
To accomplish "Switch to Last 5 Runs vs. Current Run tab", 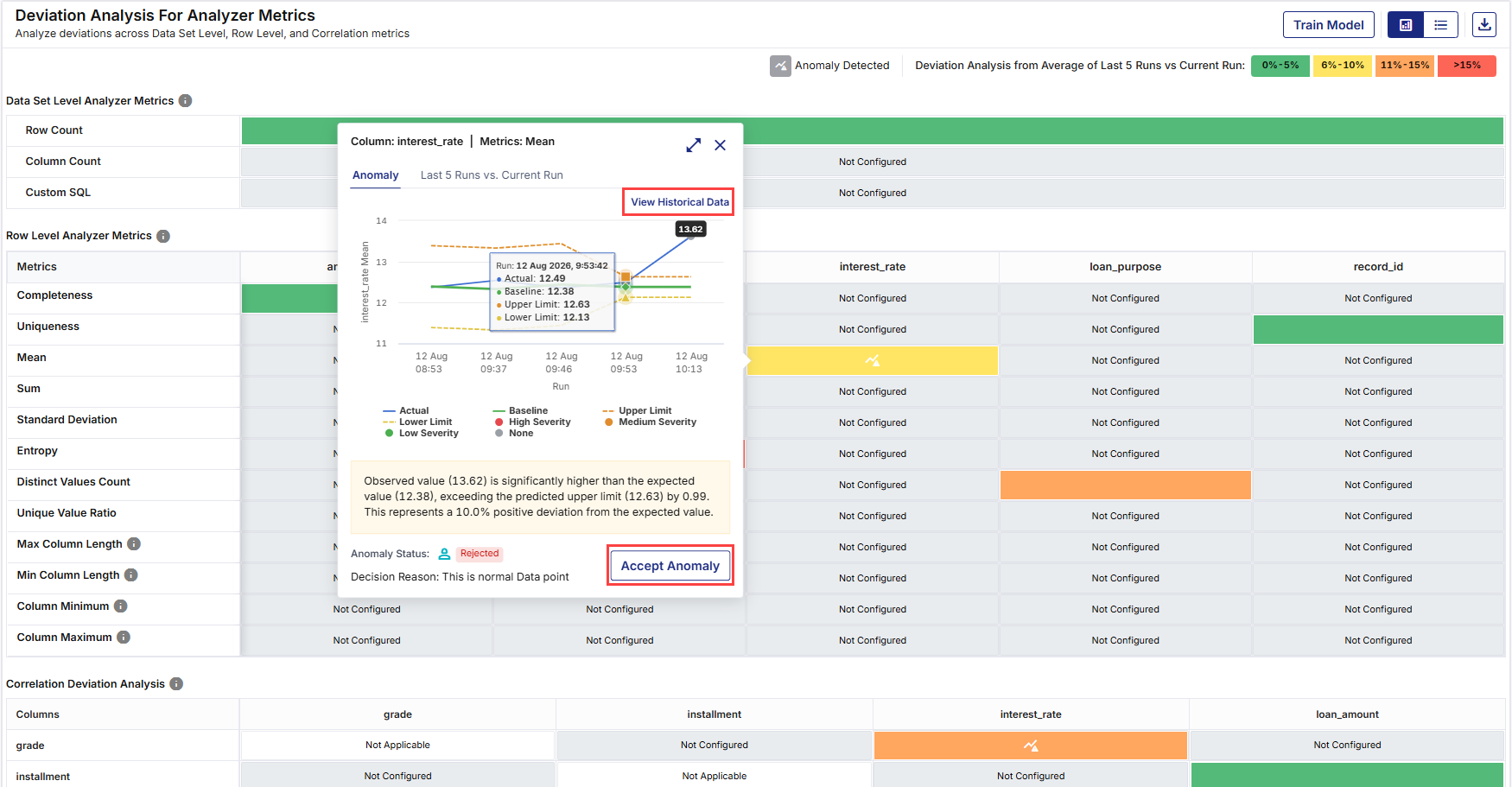I will click(492, 175).
